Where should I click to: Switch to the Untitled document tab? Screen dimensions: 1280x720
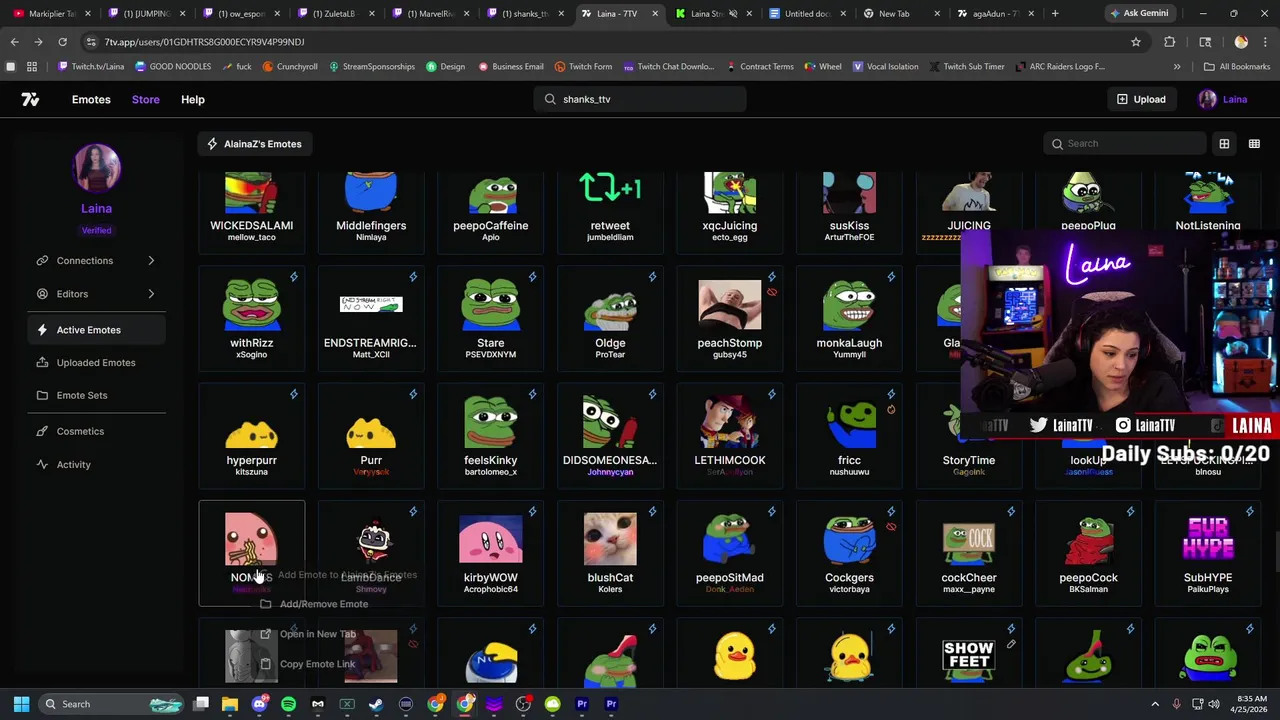coord(806,14)
